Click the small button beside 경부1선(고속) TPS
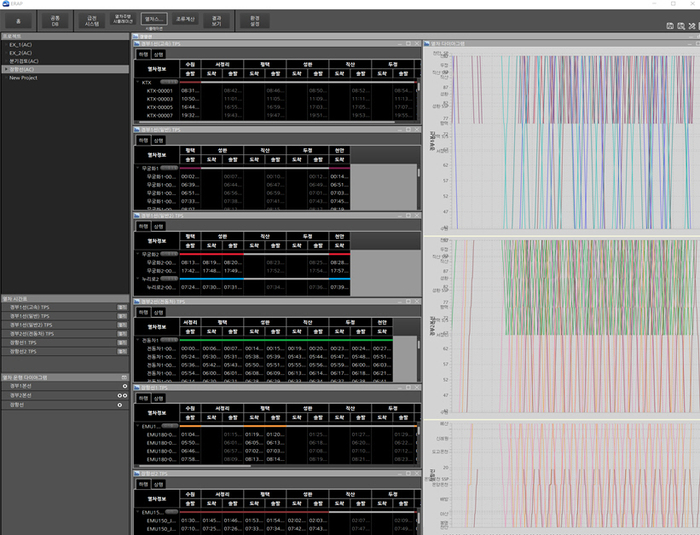The width and height of the screenshot is (700, 535). point(122,306)
